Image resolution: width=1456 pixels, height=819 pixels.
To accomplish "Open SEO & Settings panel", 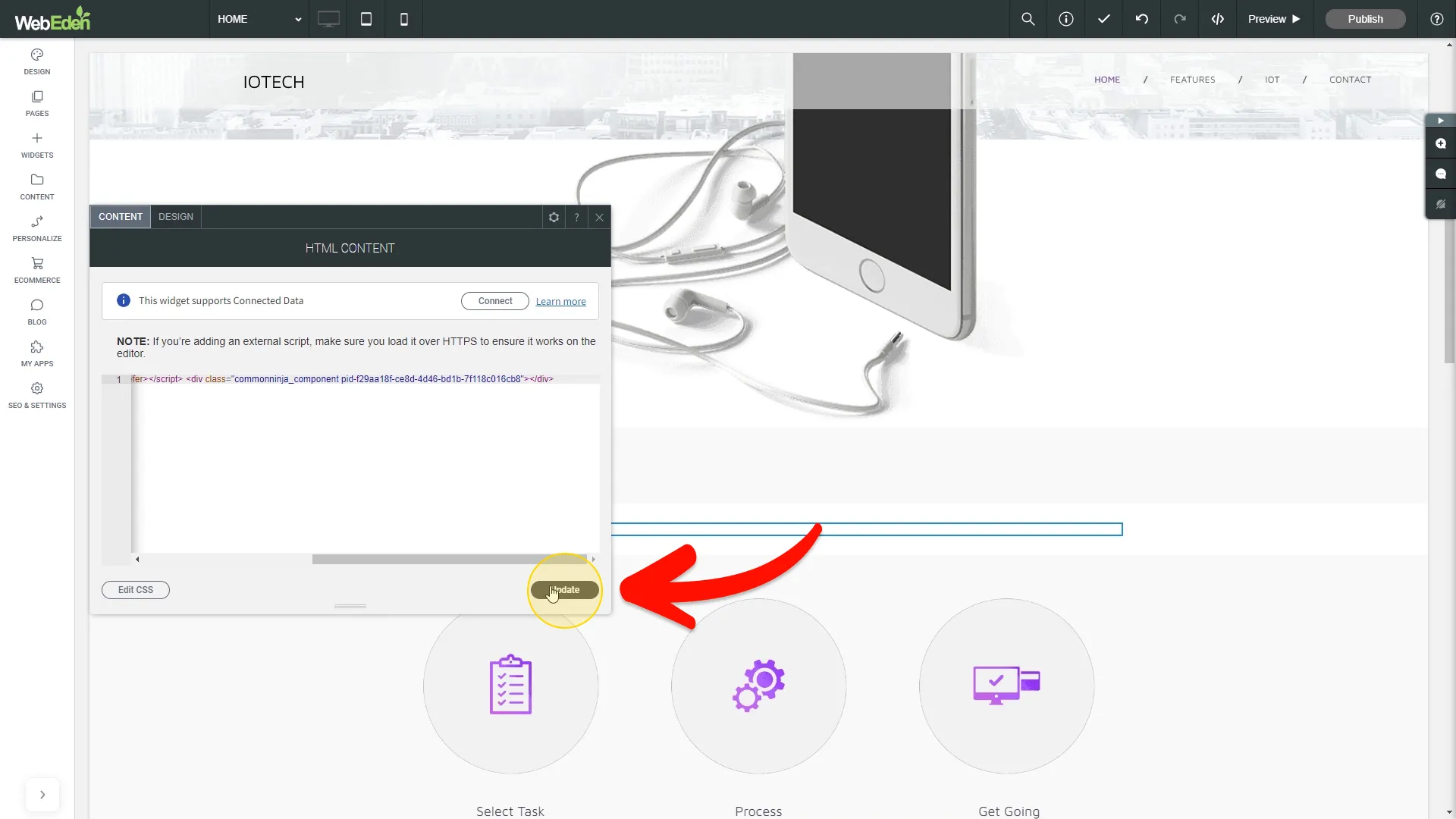I will [x=36, y=396].
